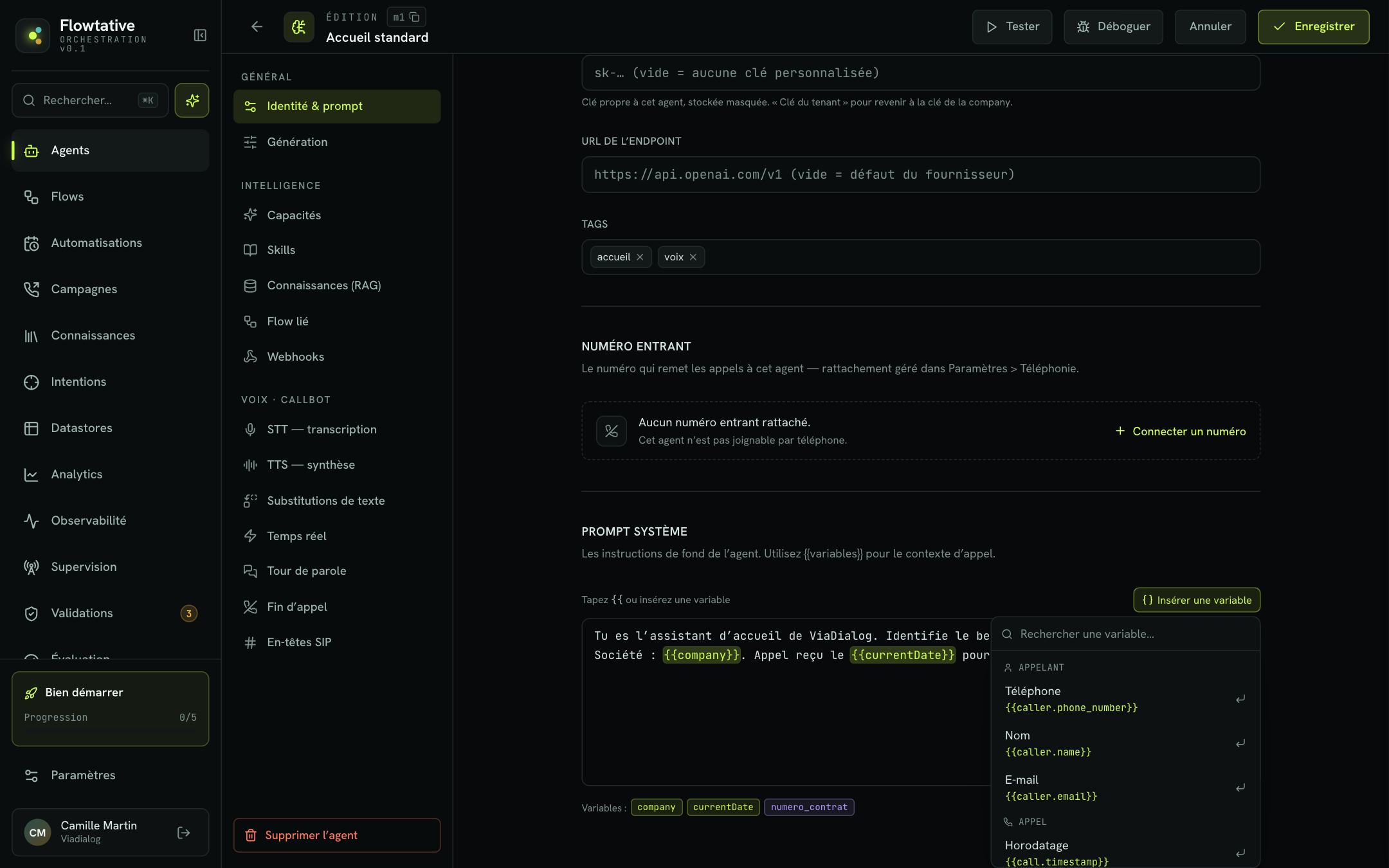Screen dimensions: 1389x868
Task: Open Analytics page
Action: 111,475
